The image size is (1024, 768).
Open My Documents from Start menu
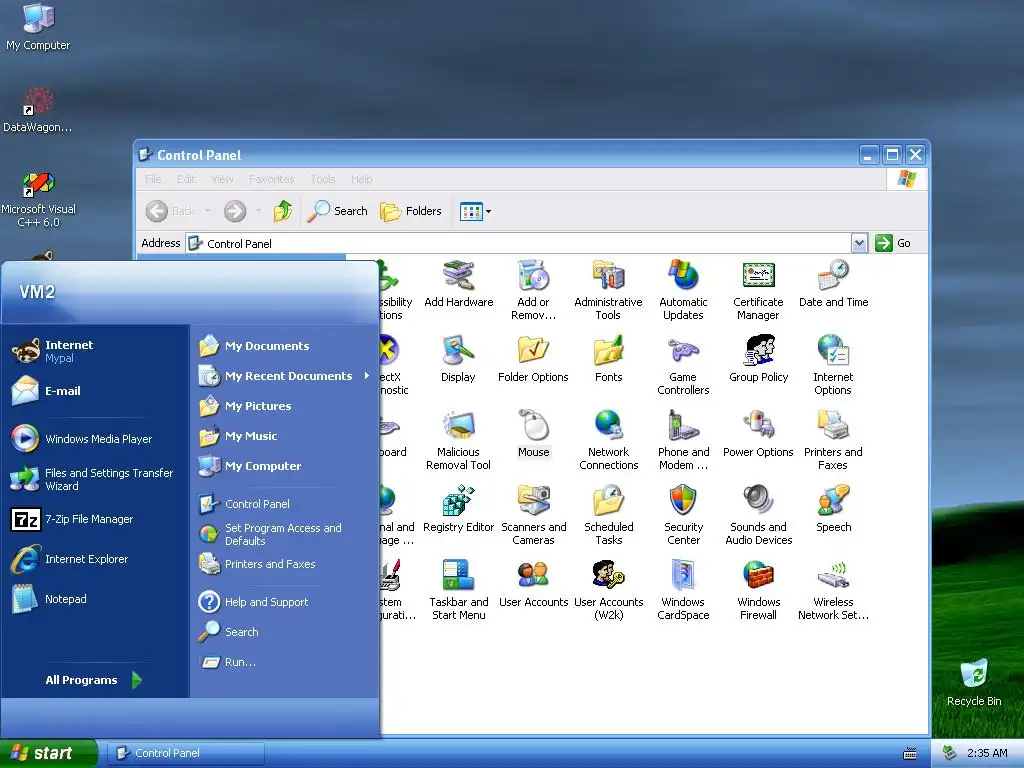[255, 346]
